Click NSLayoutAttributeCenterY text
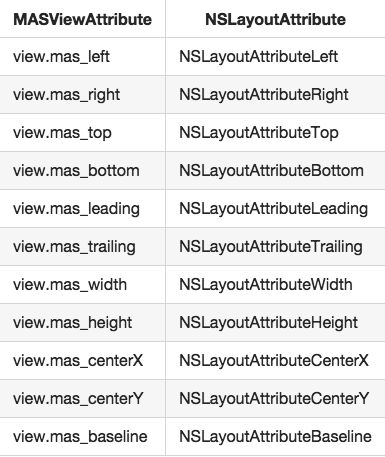 tap(274, 399)
